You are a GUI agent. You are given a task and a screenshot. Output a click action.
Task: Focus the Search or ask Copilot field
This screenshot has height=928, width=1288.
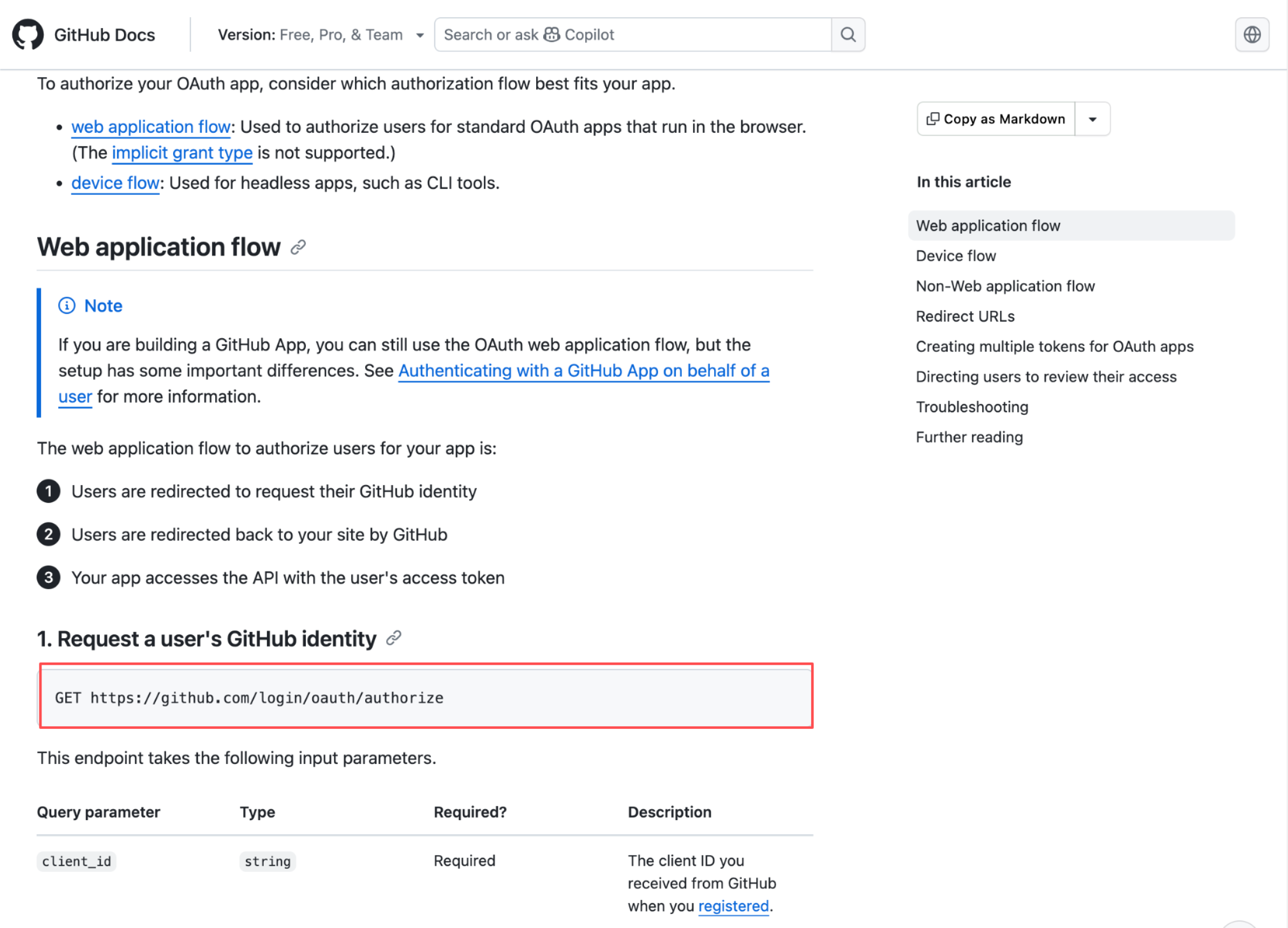point(633,35)
